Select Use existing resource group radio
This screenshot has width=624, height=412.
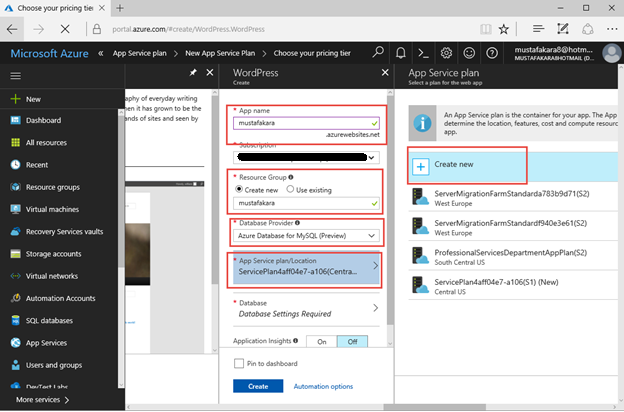pos(290,189)
